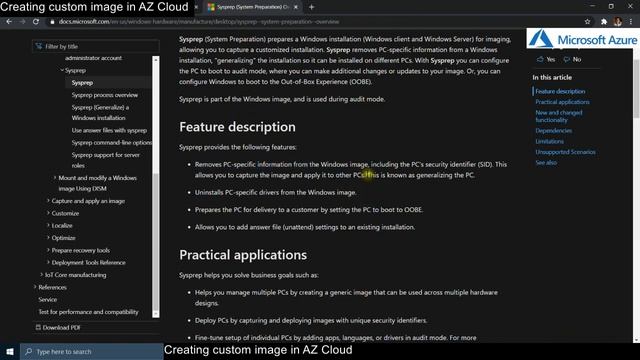This screenshot has width=640, height=360.
Task: Click Download PDF
Action: click(x=58, y=327)
